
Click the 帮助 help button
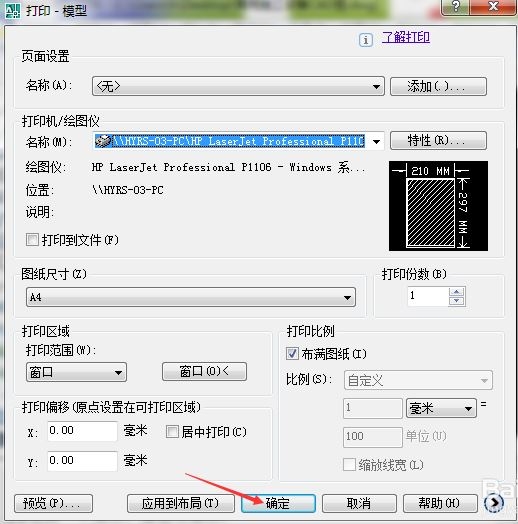(x=440, y=503)
